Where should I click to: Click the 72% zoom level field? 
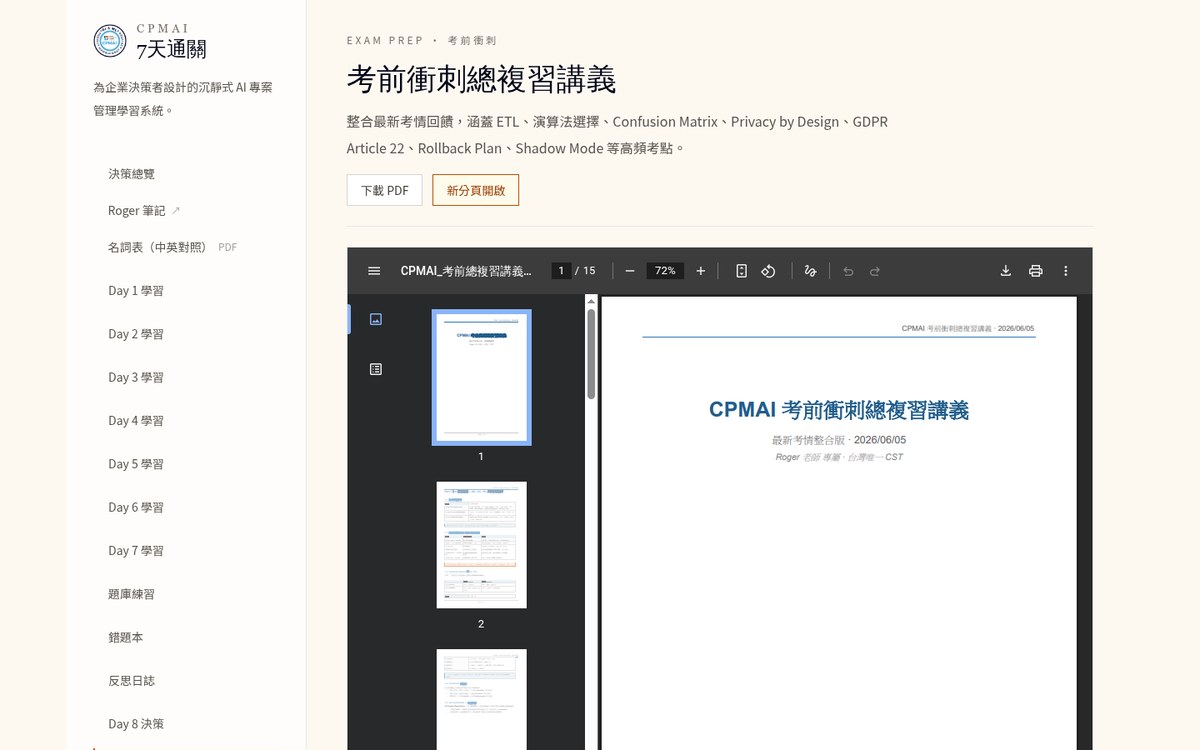tap(665, 271)
